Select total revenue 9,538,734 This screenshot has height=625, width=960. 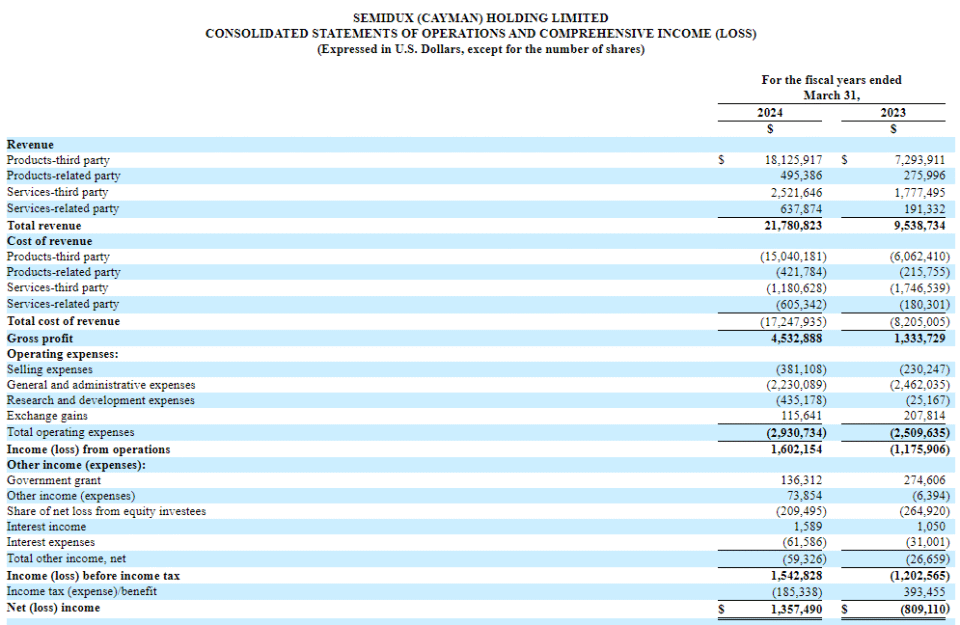pos(920,226)
